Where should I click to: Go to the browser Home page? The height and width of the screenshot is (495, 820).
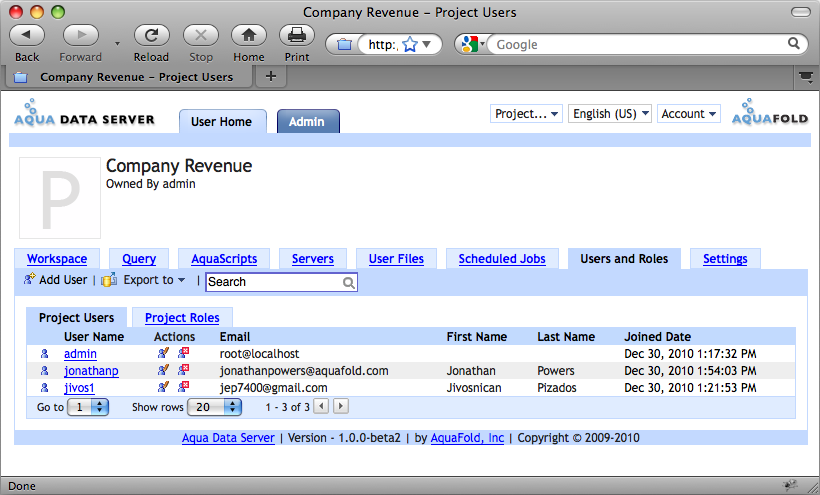(249, 36)
